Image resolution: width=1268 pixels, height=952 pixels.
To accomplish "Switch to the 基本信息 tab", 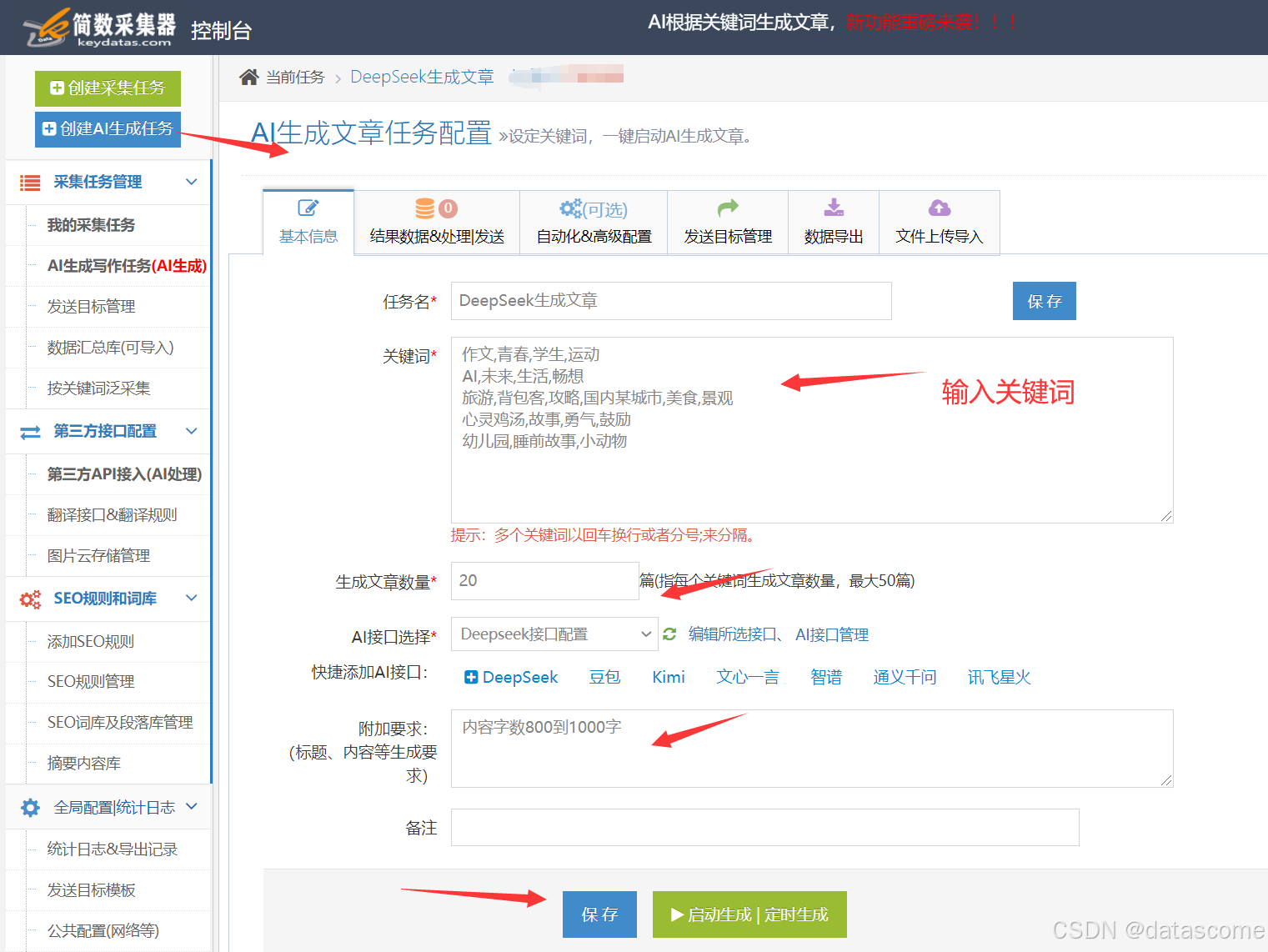I will [x=308, y=222].
